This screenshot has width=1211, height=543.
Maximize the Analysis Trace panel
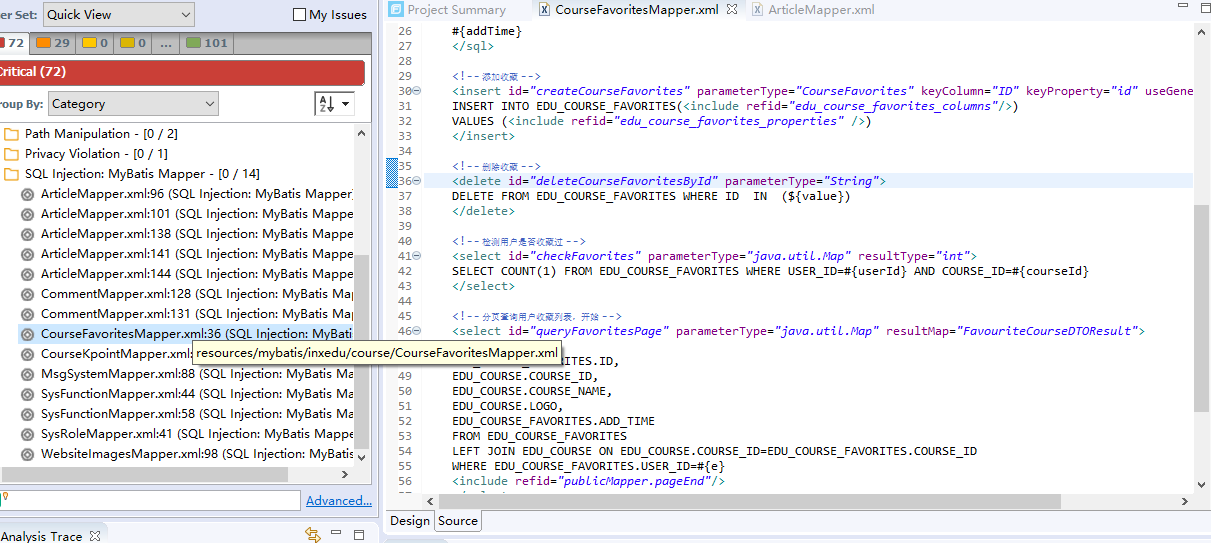360,534
